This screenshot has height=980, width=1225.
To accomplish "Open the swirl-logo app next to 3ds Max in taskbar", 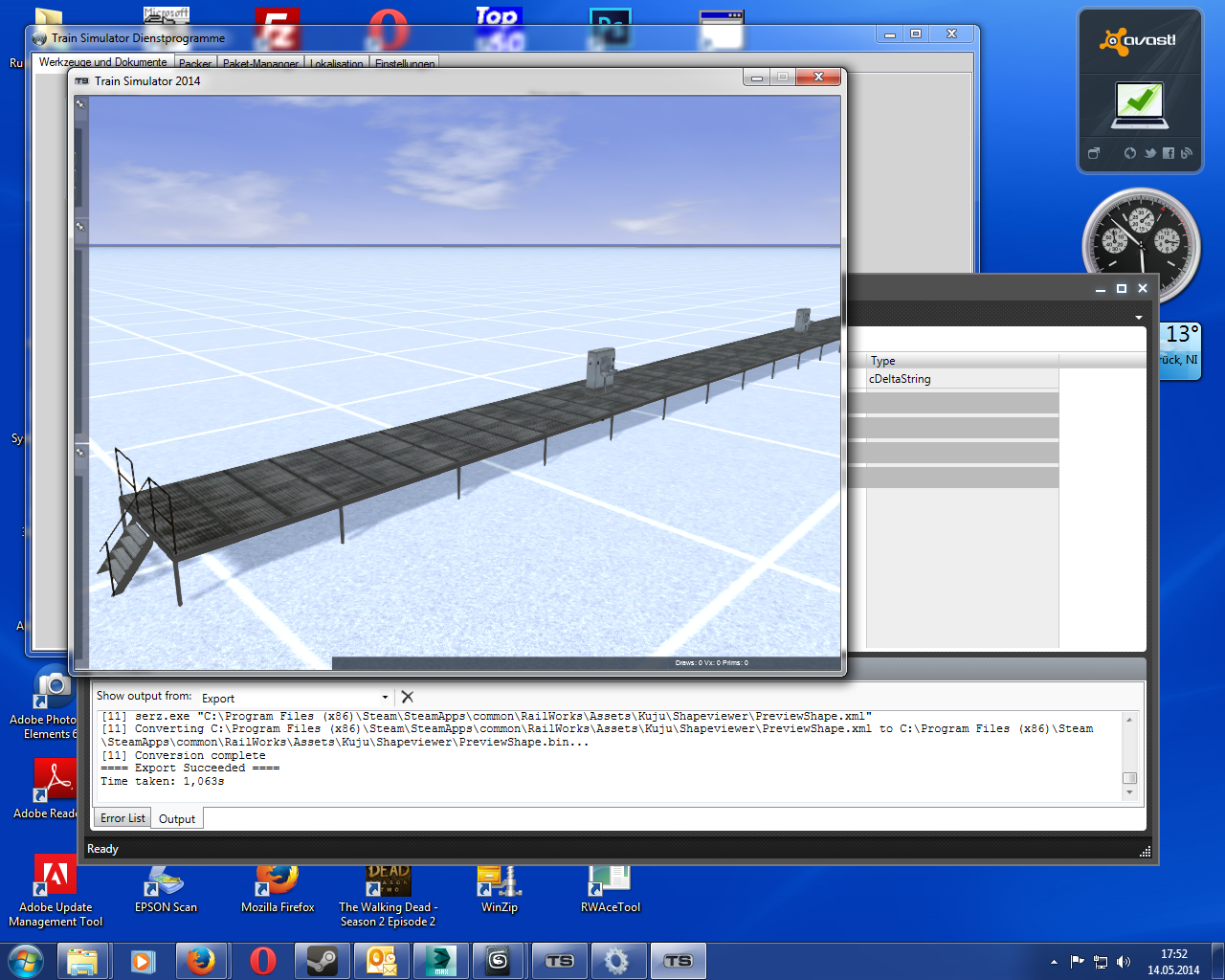I will [x=499, y=961].
